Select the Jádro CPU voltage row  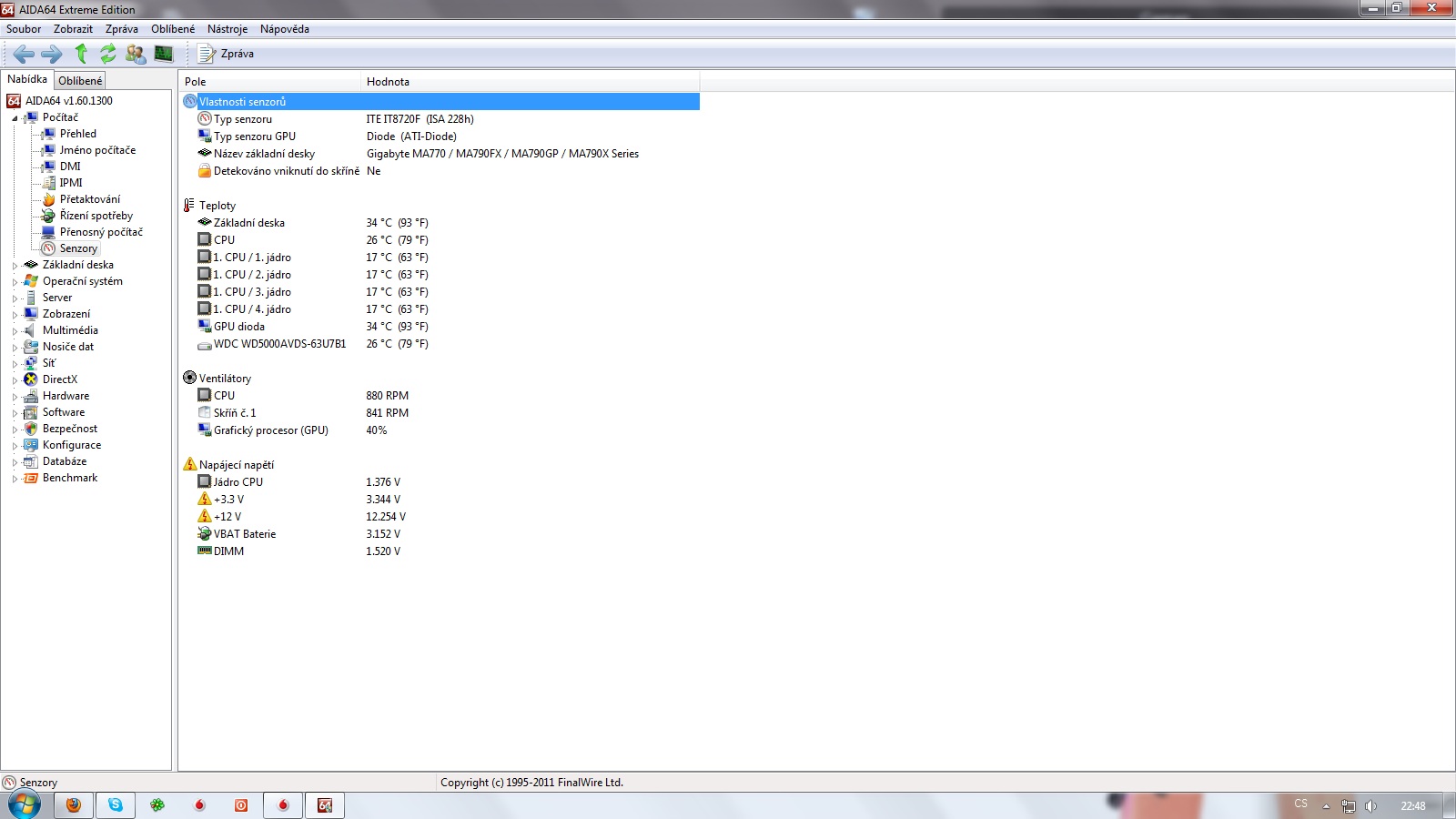(x=440, y=482)
